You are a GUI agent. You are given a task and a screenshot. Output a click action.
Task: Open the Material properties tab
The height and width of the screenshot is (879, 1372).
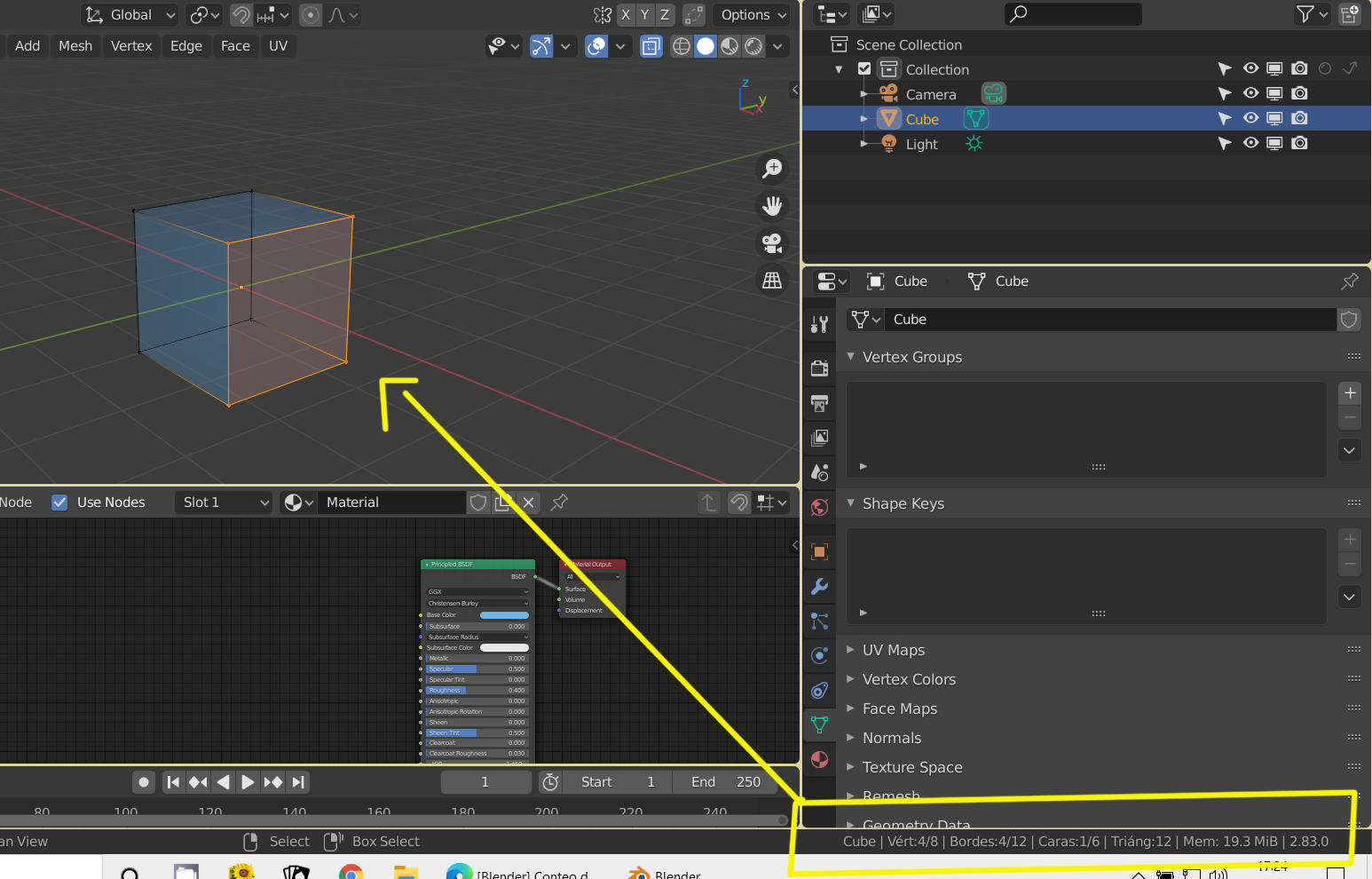[x=820, y=759]
